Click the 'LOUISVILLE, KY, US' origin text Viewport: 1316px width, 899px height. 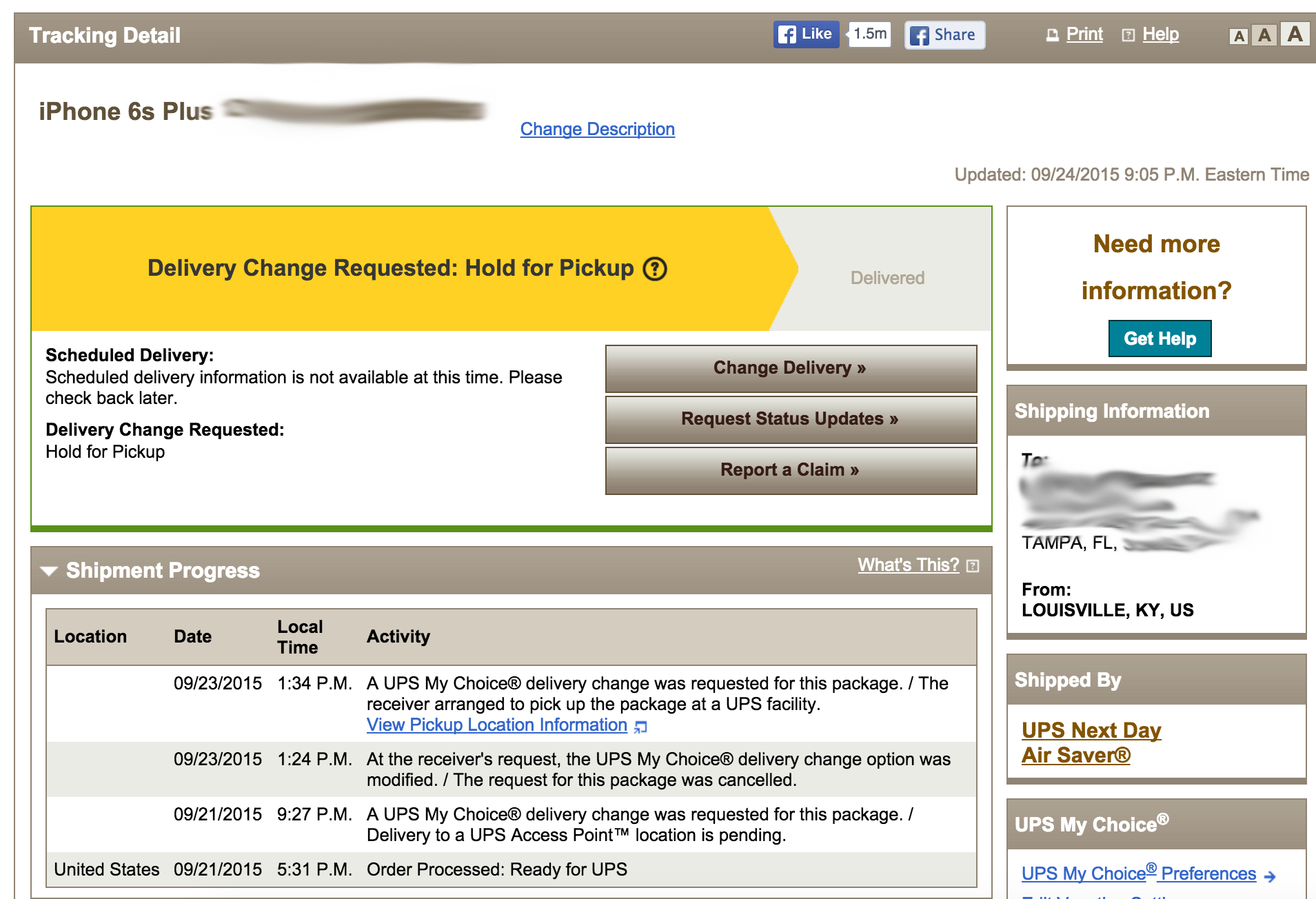coord(1107,610)
